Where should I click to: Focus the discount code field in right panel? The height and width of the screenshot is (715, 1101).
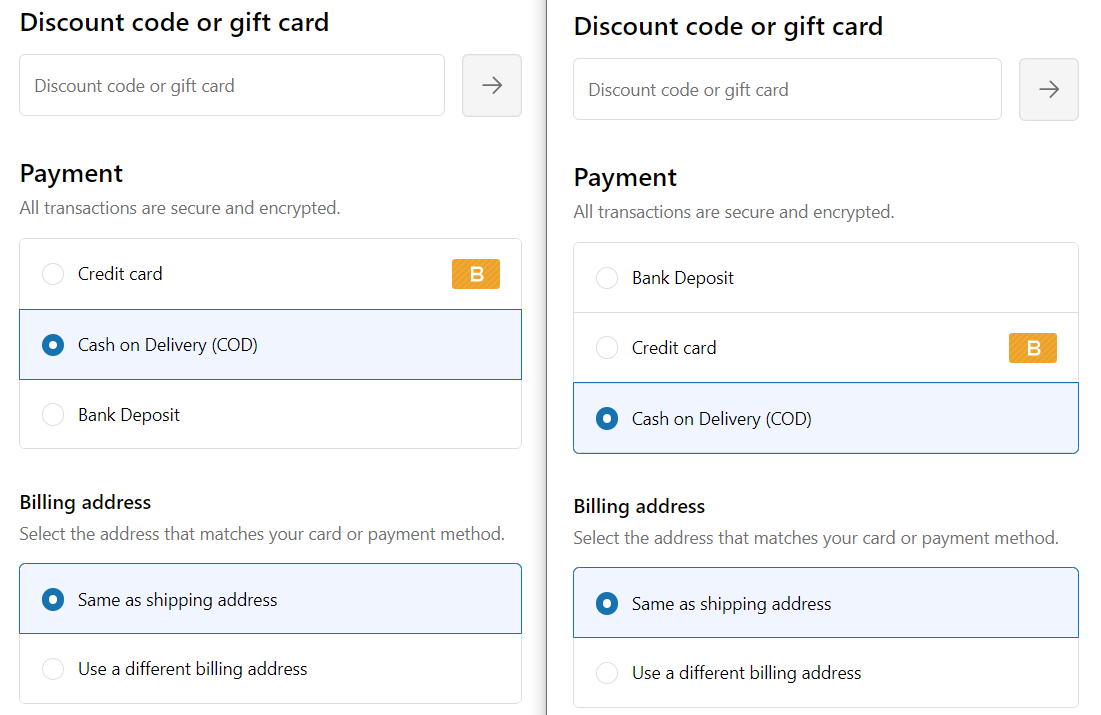point(787,89)
